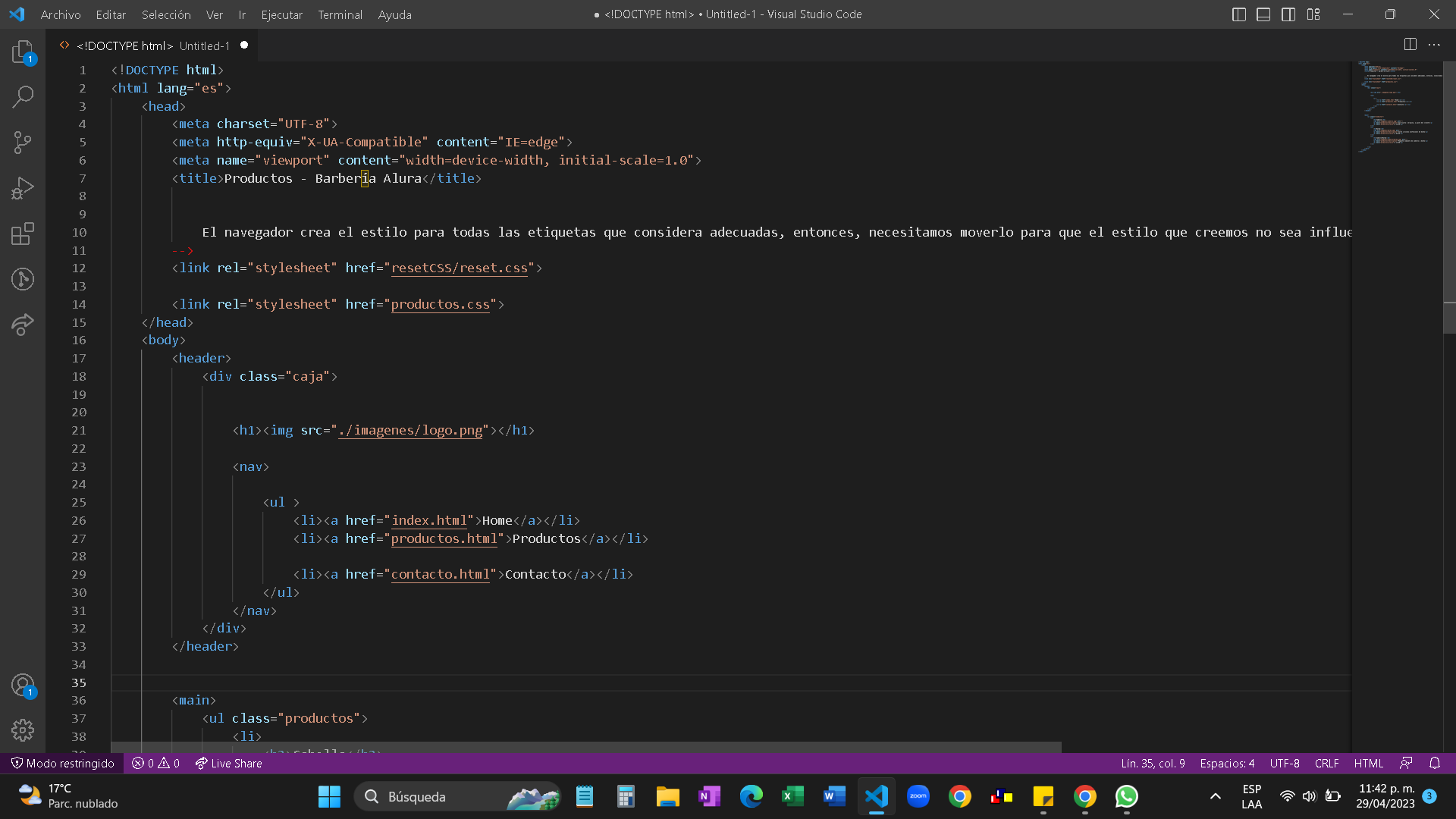Image resolution: width=1456 pixels, height=819 pixels.
Task: Follow the resetCSS/reset.css link
Action: click(459, 268)
